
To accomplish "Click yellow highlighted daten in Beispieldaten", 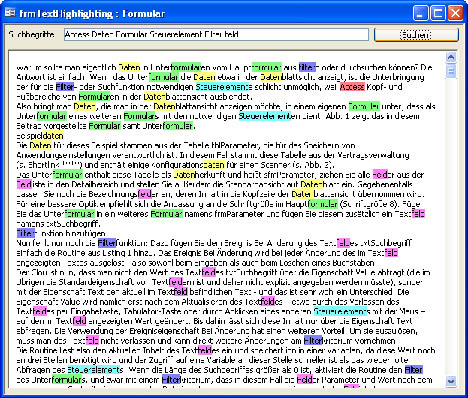I will tap(53, 136).
